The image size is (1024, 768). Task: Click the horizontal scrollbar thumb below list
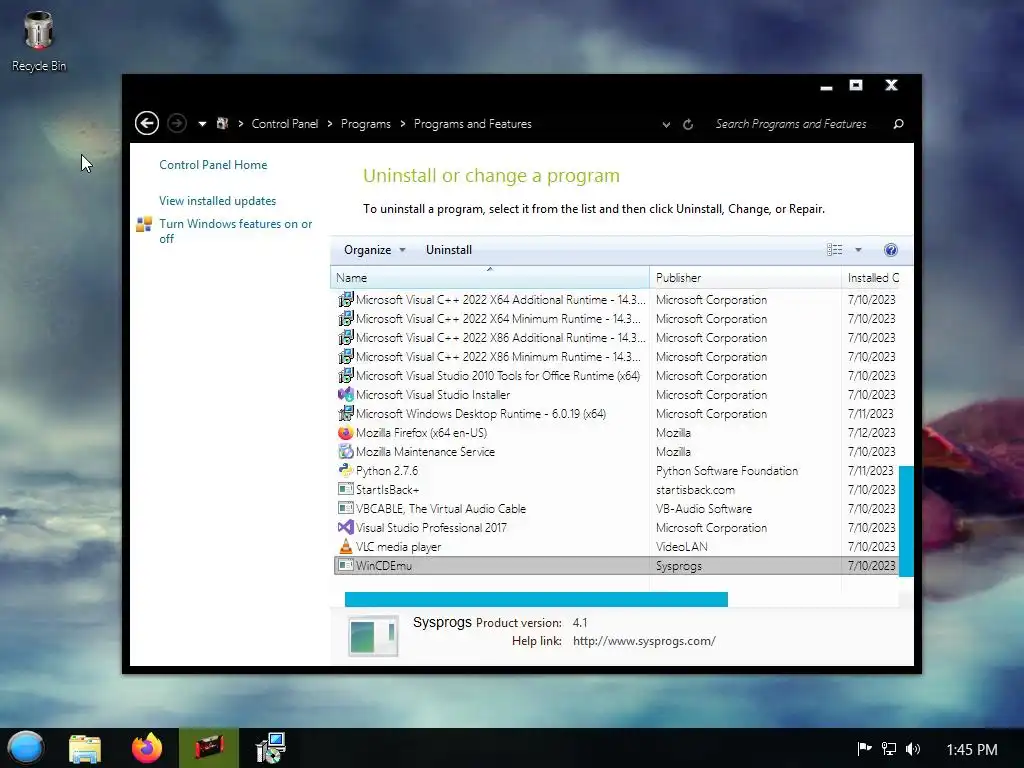click(x=536, y=600)
